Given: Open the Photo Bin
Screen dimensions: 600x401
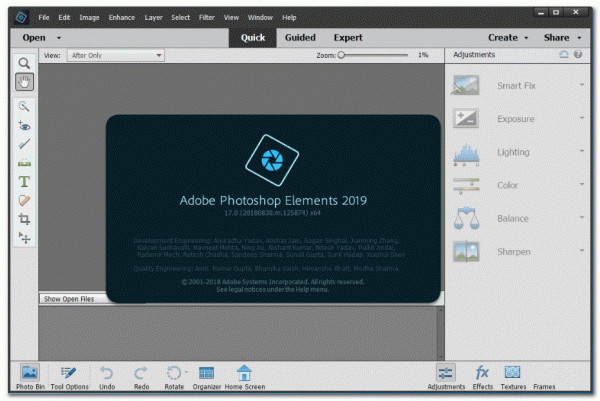Looking at the screenshot, I should pos(30,377).
